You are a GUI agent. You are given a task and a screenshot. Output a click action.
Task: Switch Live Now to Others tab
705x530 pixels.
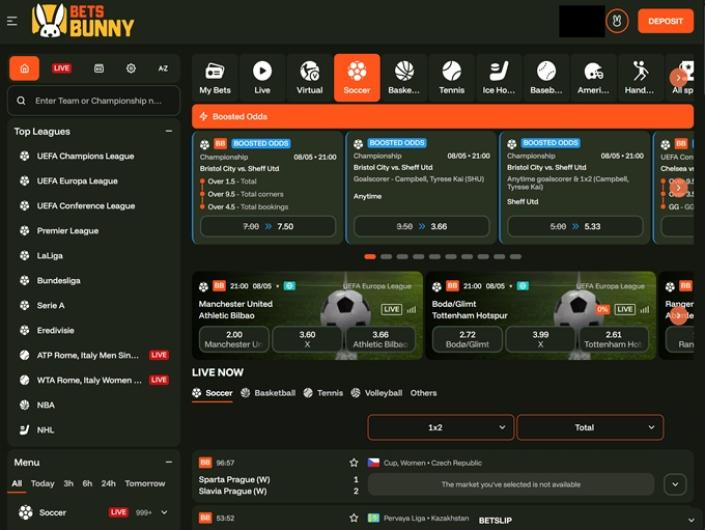[x=423, y=393]
